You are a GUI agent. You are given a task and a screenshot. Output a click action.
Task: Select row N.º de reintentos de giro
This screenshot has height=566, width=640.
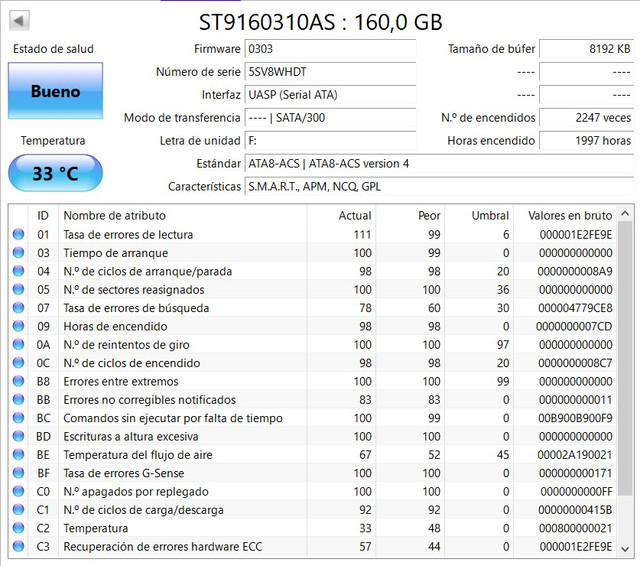[313, 344]
